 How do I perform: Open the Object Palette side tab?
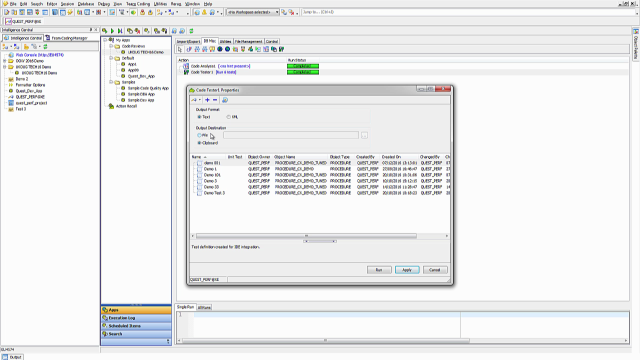coord(636,44)
